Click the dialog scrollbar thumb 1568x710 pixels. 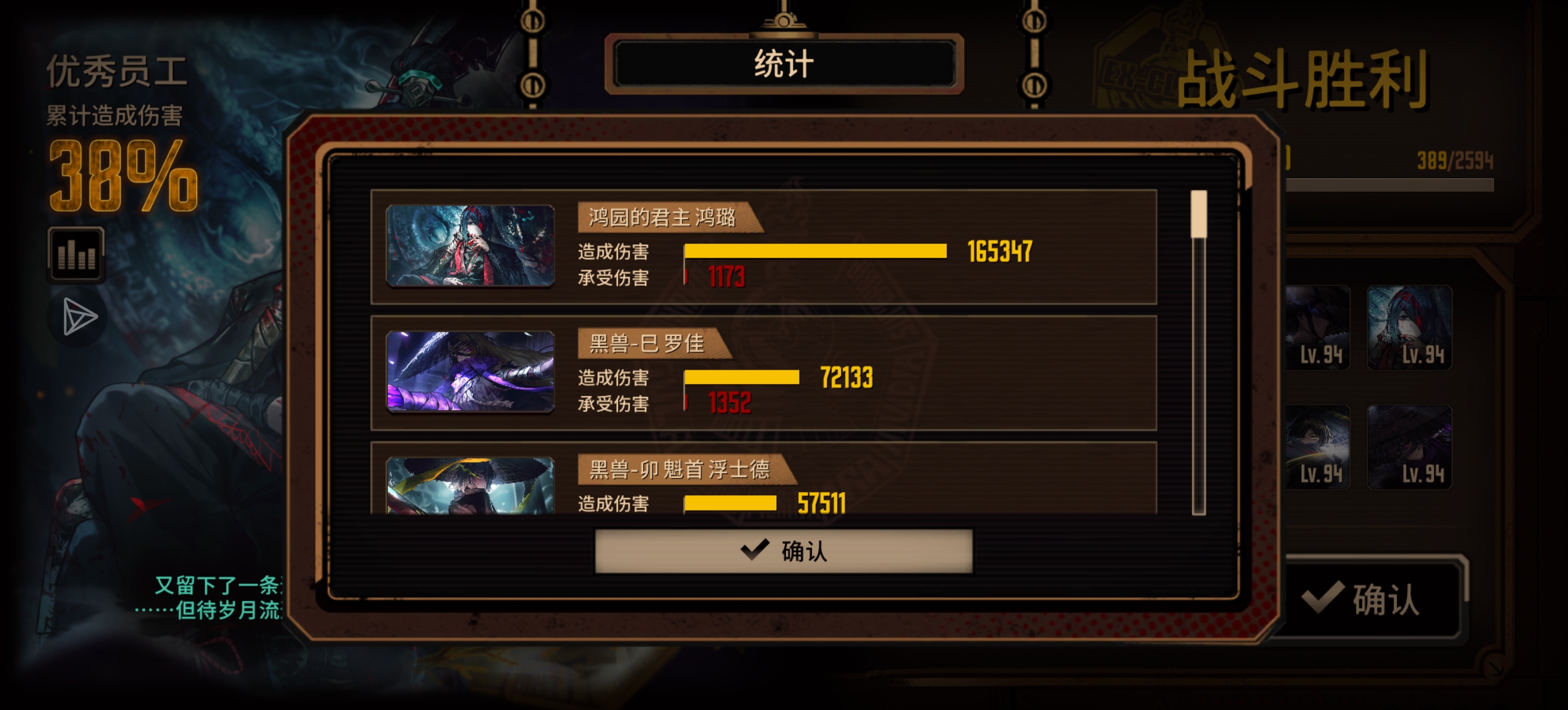click(1198, 214)
